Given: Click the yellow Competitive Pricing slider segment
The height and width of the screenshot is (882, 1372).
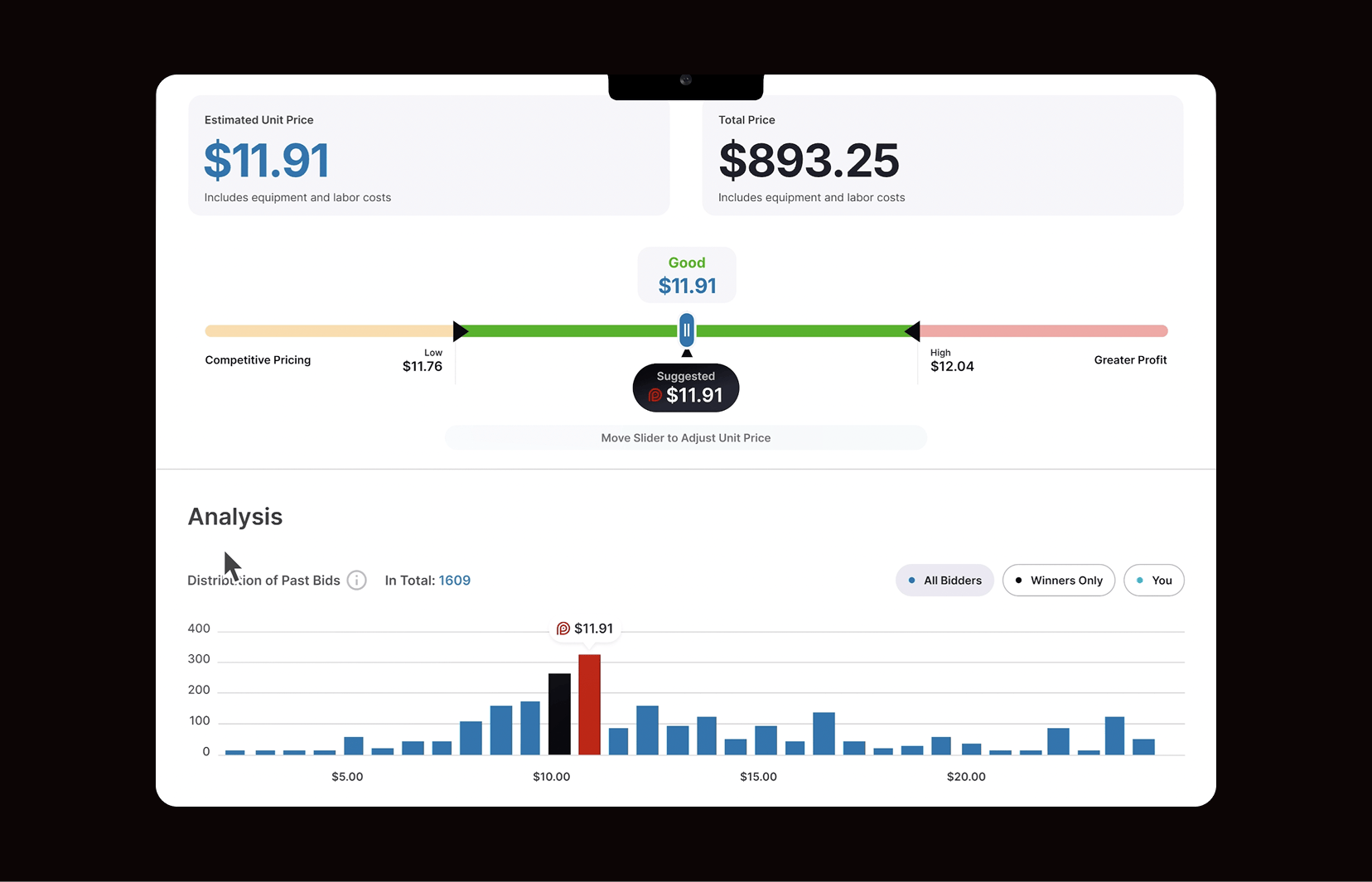Looking at the screenshot, I should click(x=328, y=331).
